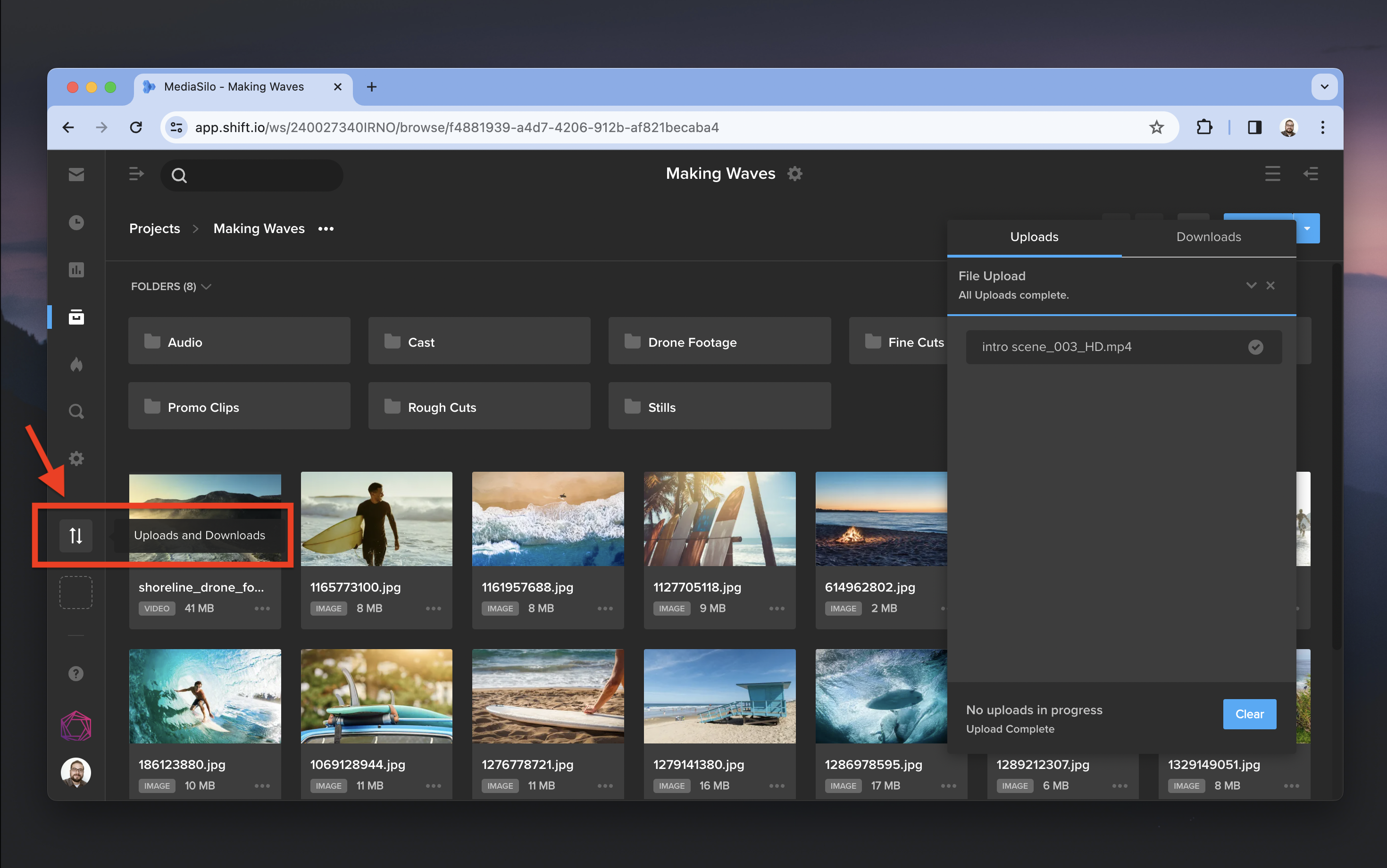Collapse the File Upload section chevron
Screen dimensions: 1387x868
tap(1252, 285)
